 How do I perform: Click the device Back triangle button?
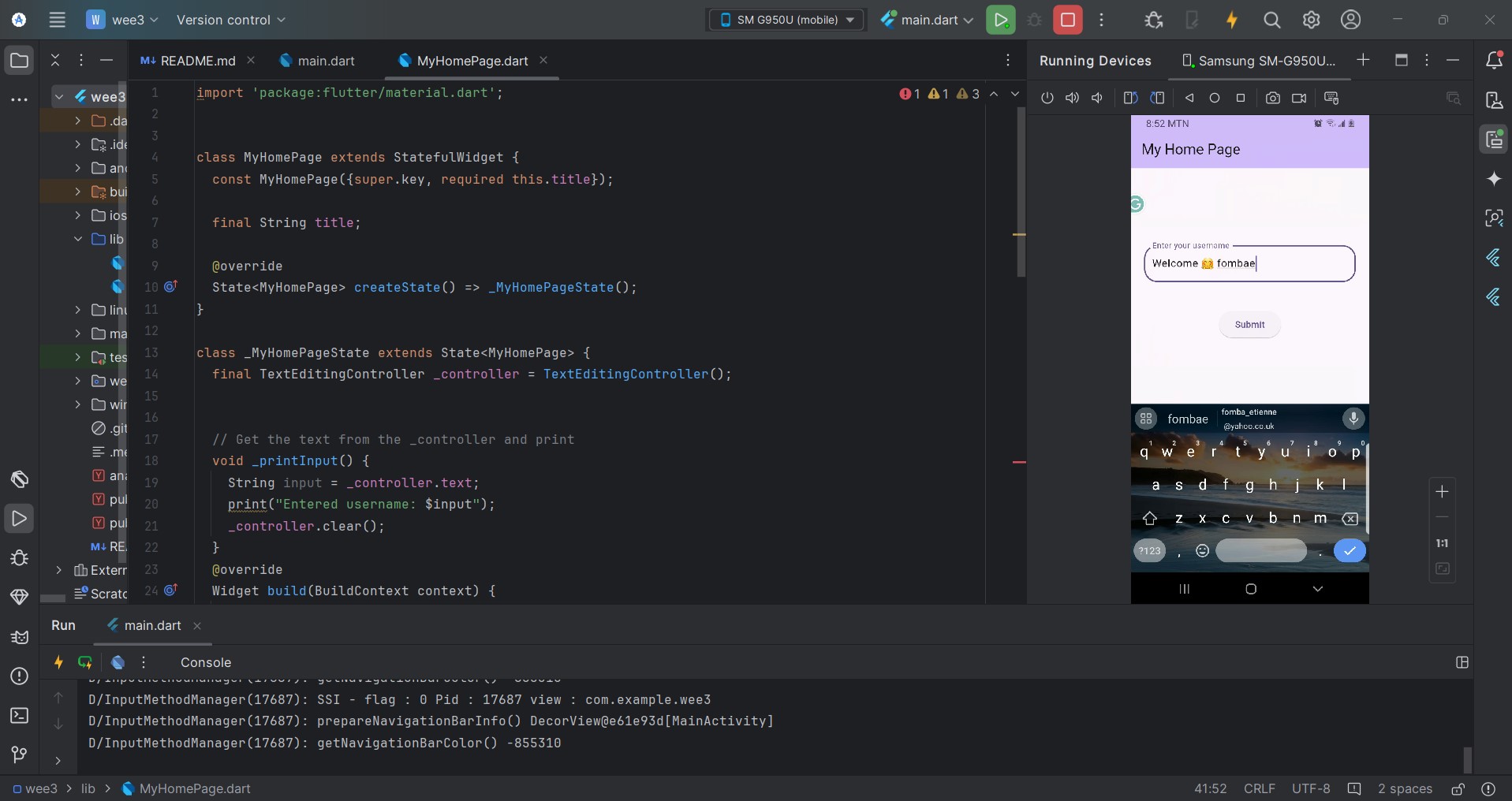pos(1189,98)
